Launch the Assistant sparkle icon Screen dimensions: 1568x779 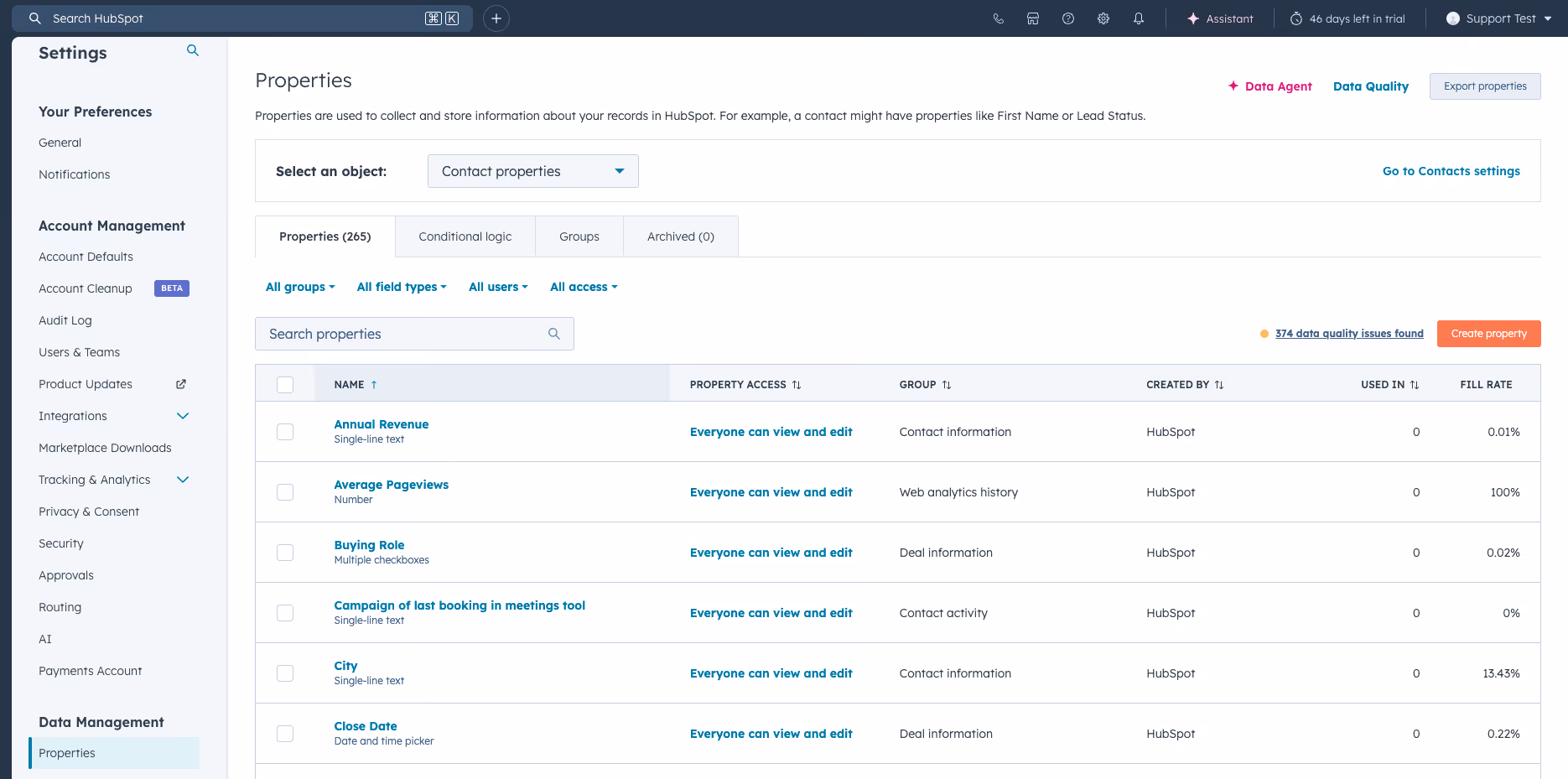1194,18
